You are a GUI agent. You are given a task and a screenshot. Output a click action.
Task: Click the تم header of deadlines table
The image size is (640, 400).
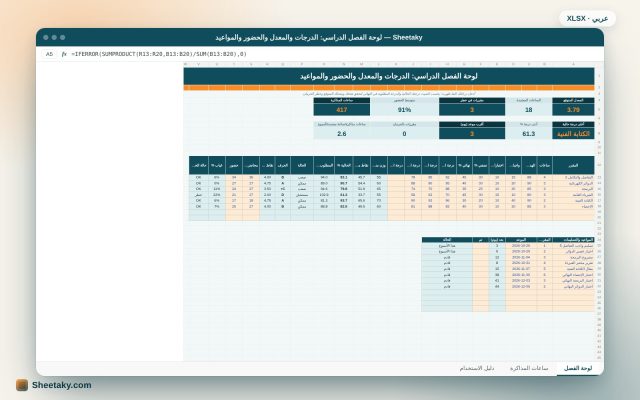pos(480,240)
